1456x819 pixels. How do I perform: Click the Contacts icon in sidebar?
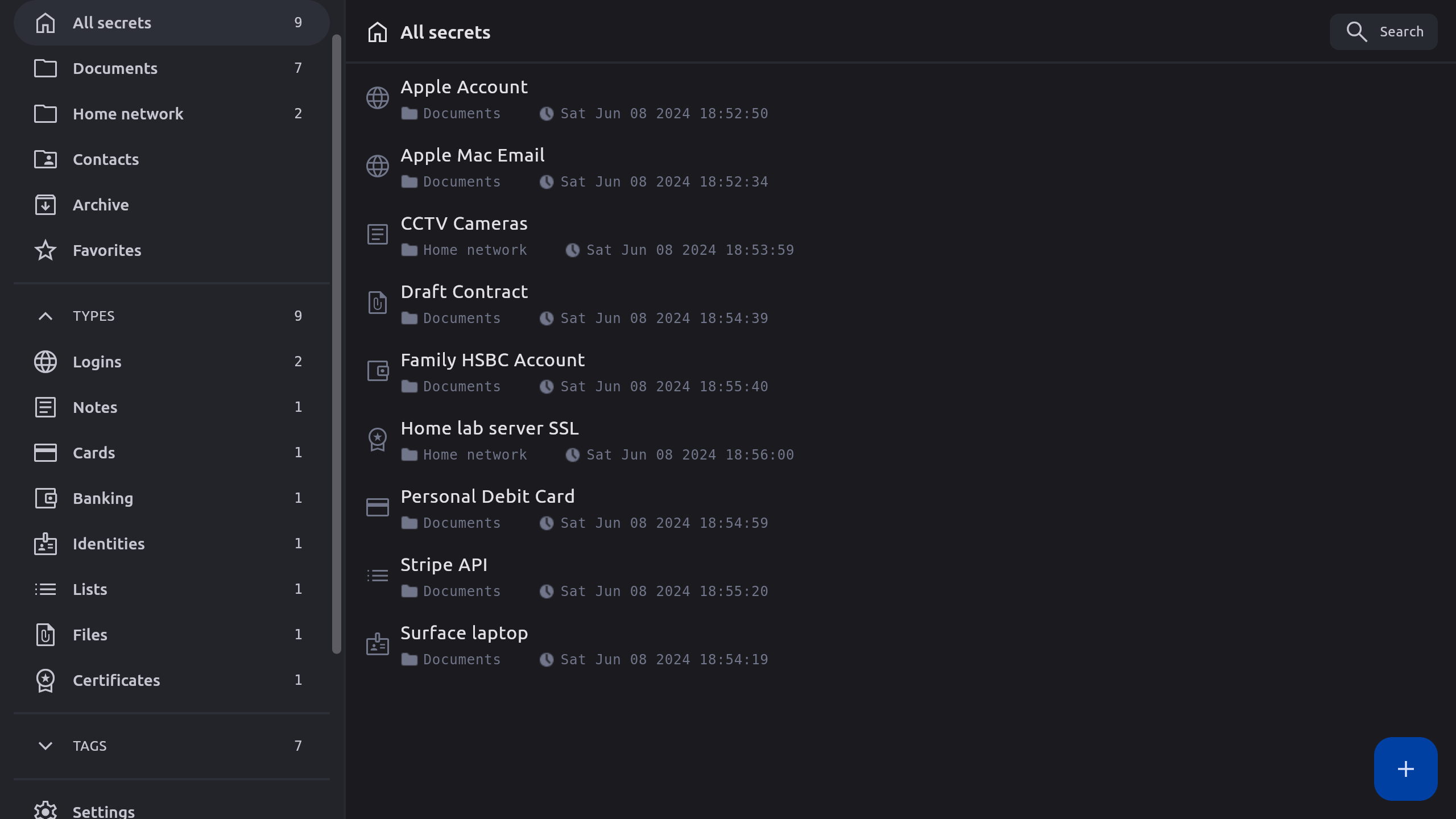[x=45, y=159]
